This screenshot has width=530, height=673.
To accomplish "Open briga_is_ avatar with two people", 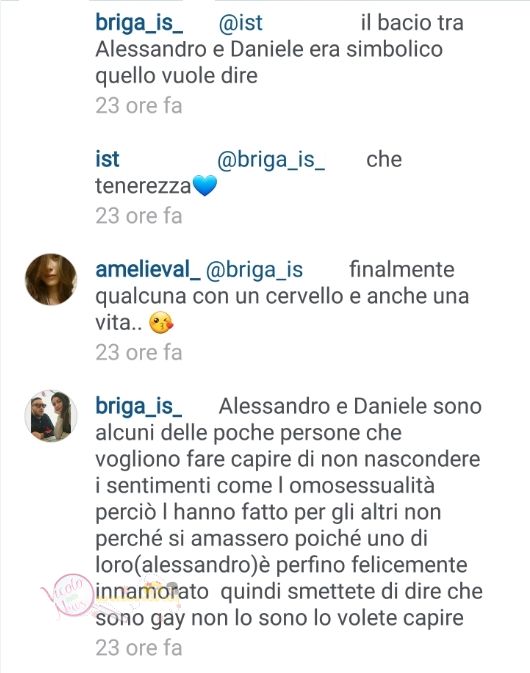I will tap(51, 416).
